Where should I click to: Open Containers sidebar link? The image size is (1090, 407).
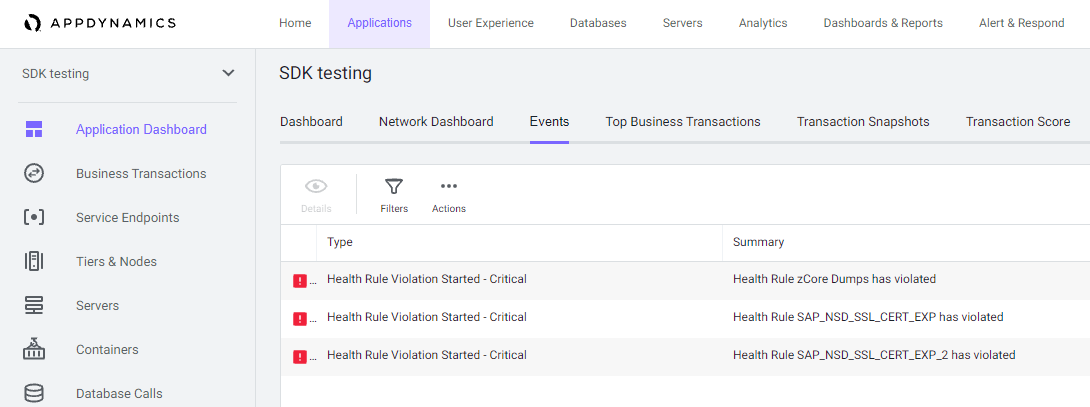(107, 349)
